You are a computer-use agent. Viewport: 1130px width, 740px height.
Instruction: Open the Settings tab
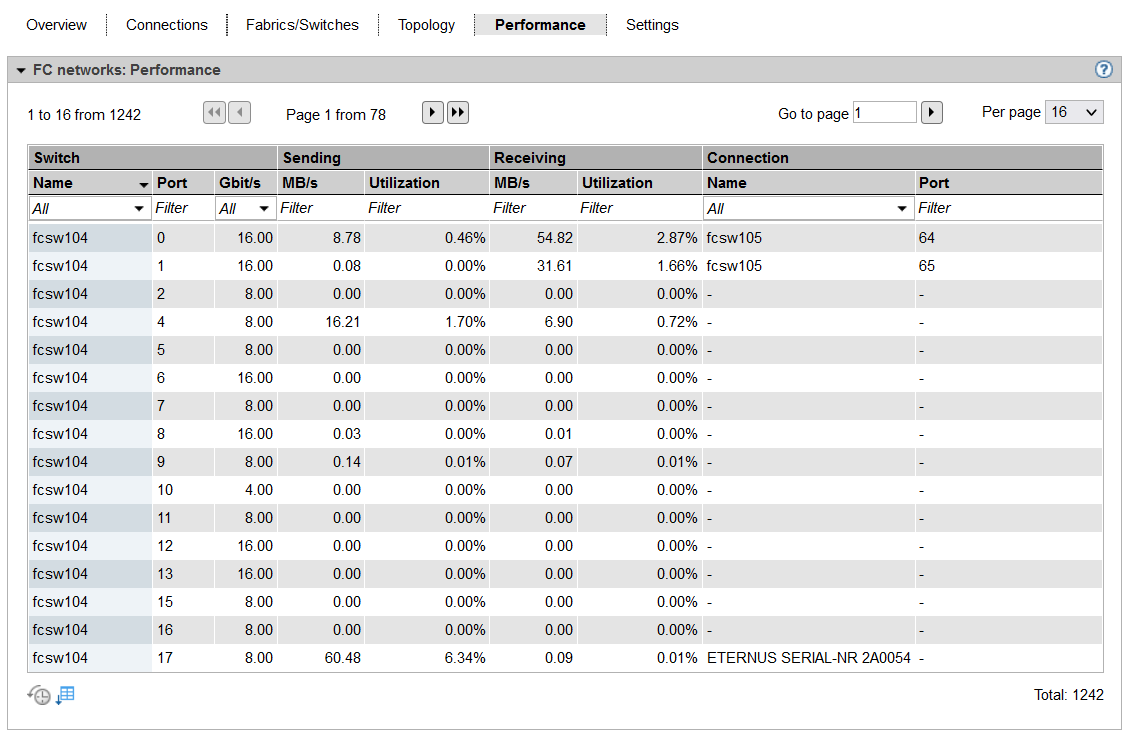pos(652,25)
